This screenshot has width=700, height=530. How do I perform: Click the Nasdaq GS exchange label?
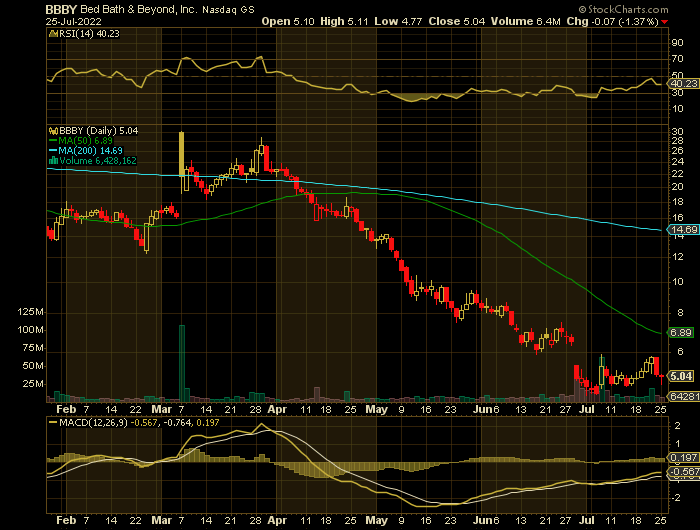pos(228,10)
